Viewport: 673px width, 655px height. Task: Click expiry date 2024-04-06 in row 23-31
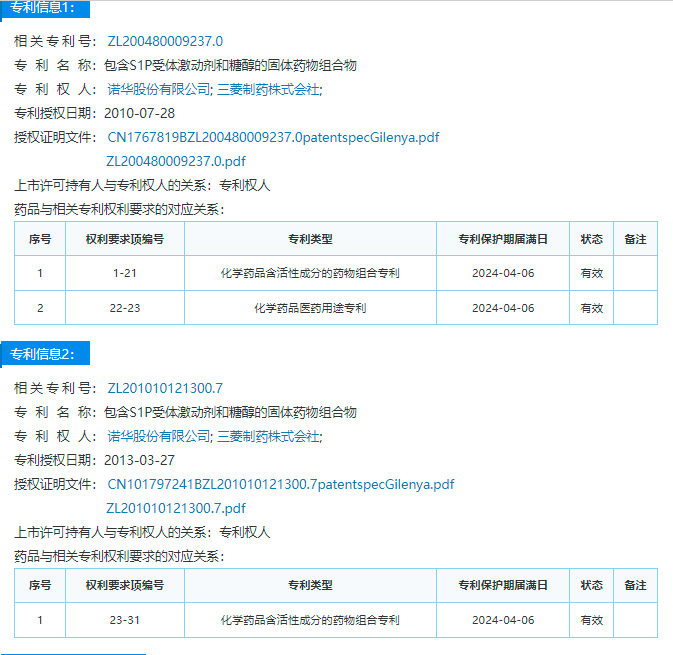503,620
